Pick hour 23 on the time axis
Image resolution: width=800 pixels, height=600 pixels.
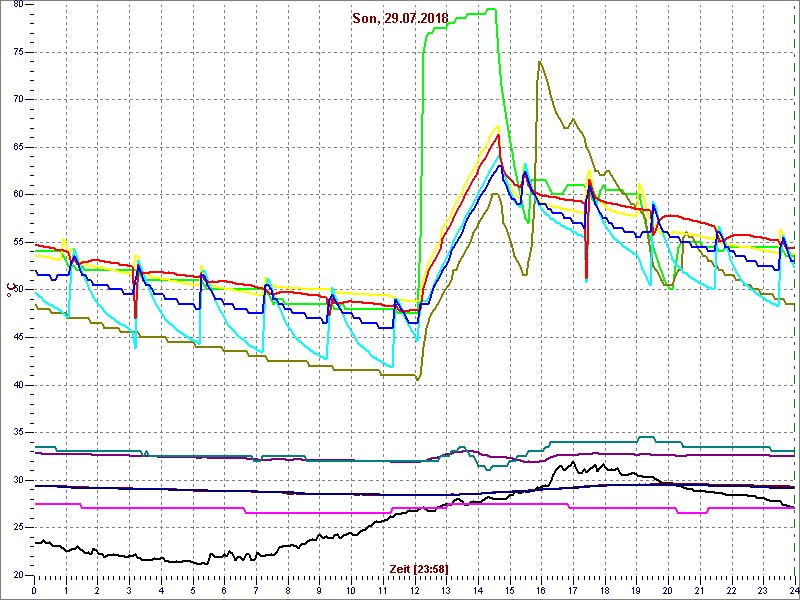coord(763,590)
